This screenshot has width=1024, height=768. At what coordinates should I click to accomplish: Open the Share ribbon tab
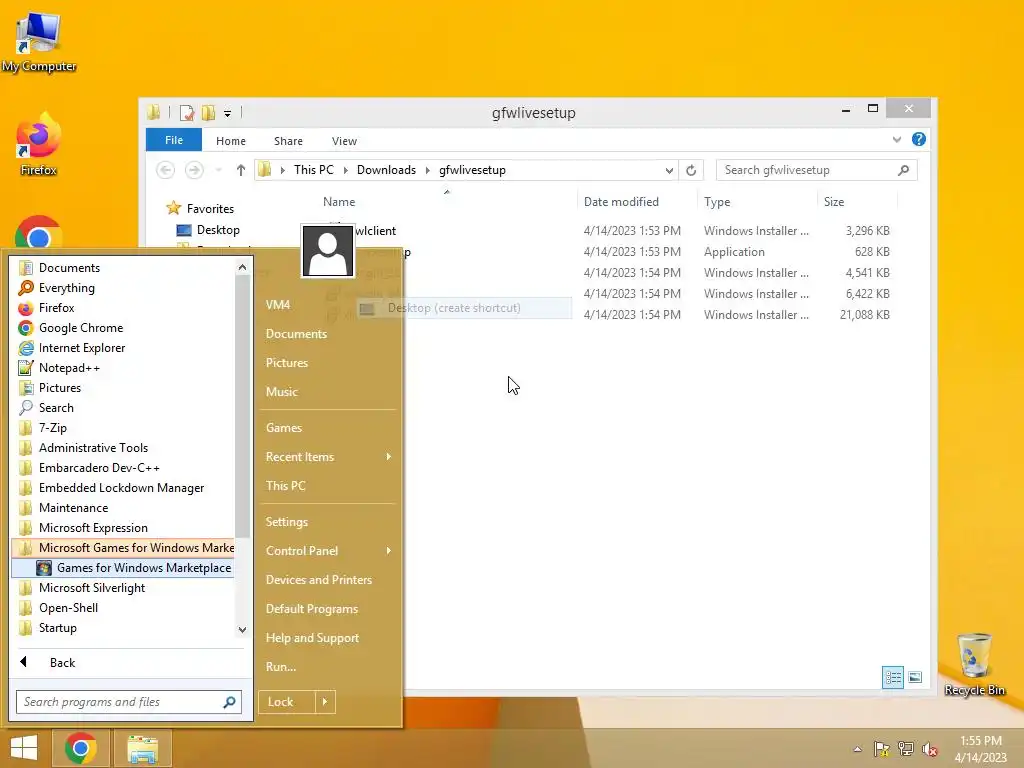tap(288, 141)
